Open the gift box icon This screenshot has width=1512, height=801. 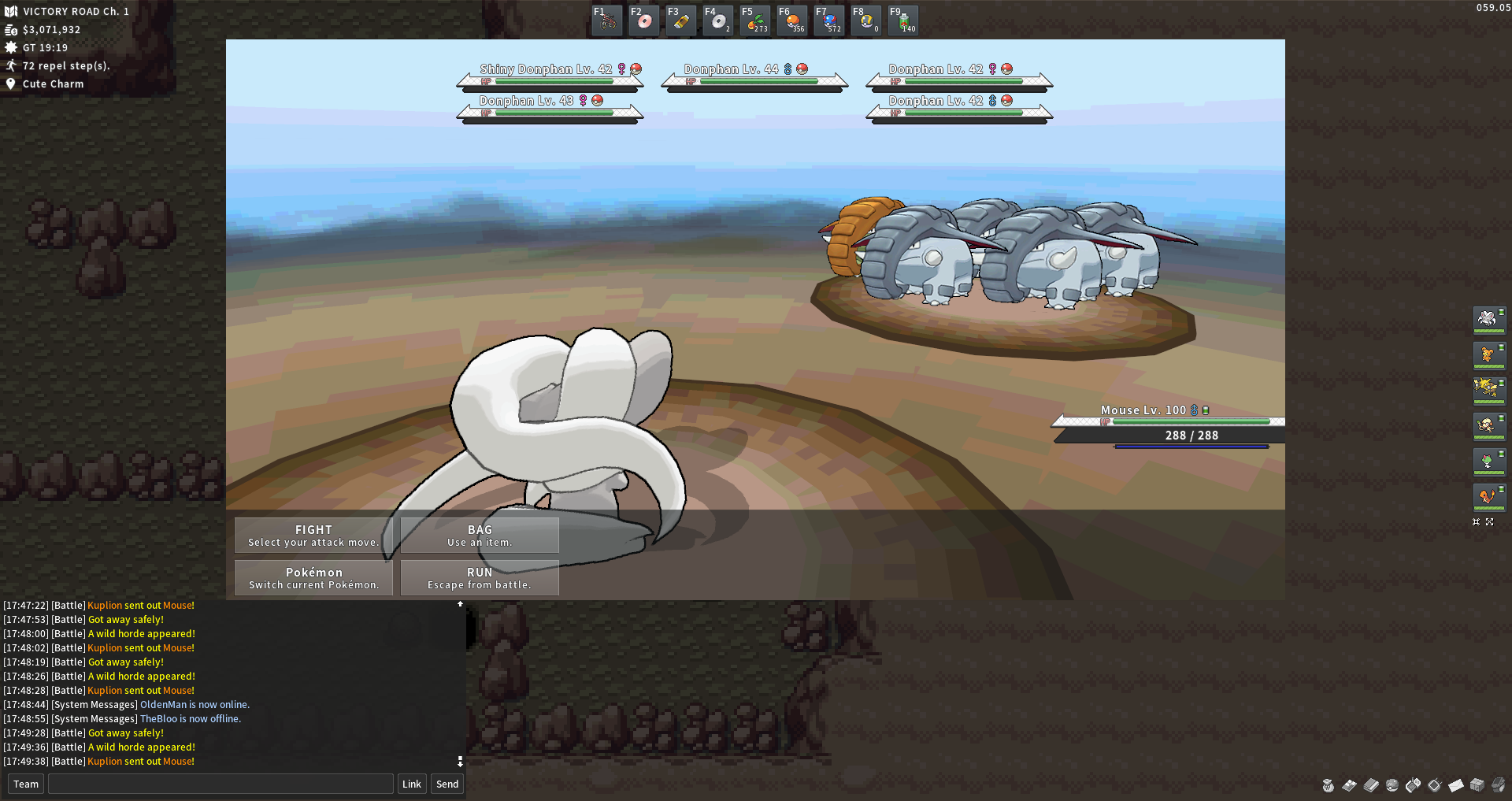coord(1477,785)
